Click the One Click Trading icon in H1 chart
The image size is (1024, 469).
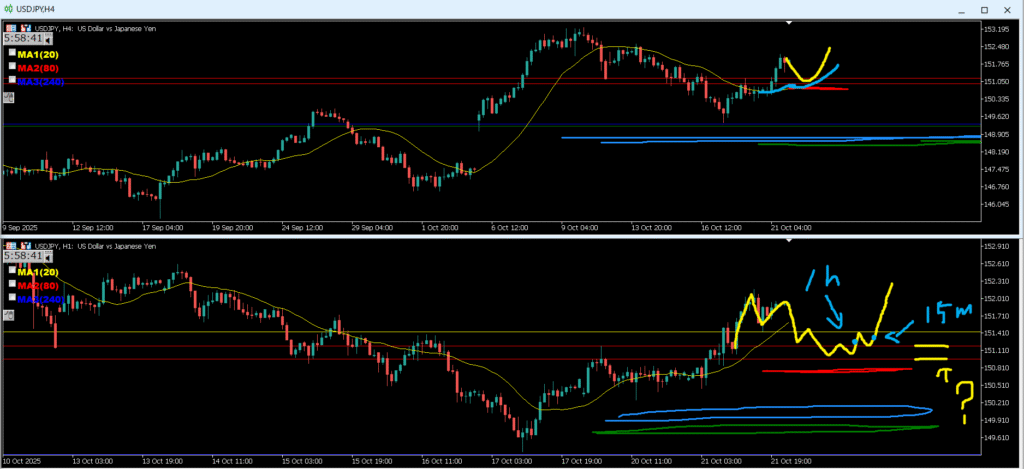tap(7, 245)
